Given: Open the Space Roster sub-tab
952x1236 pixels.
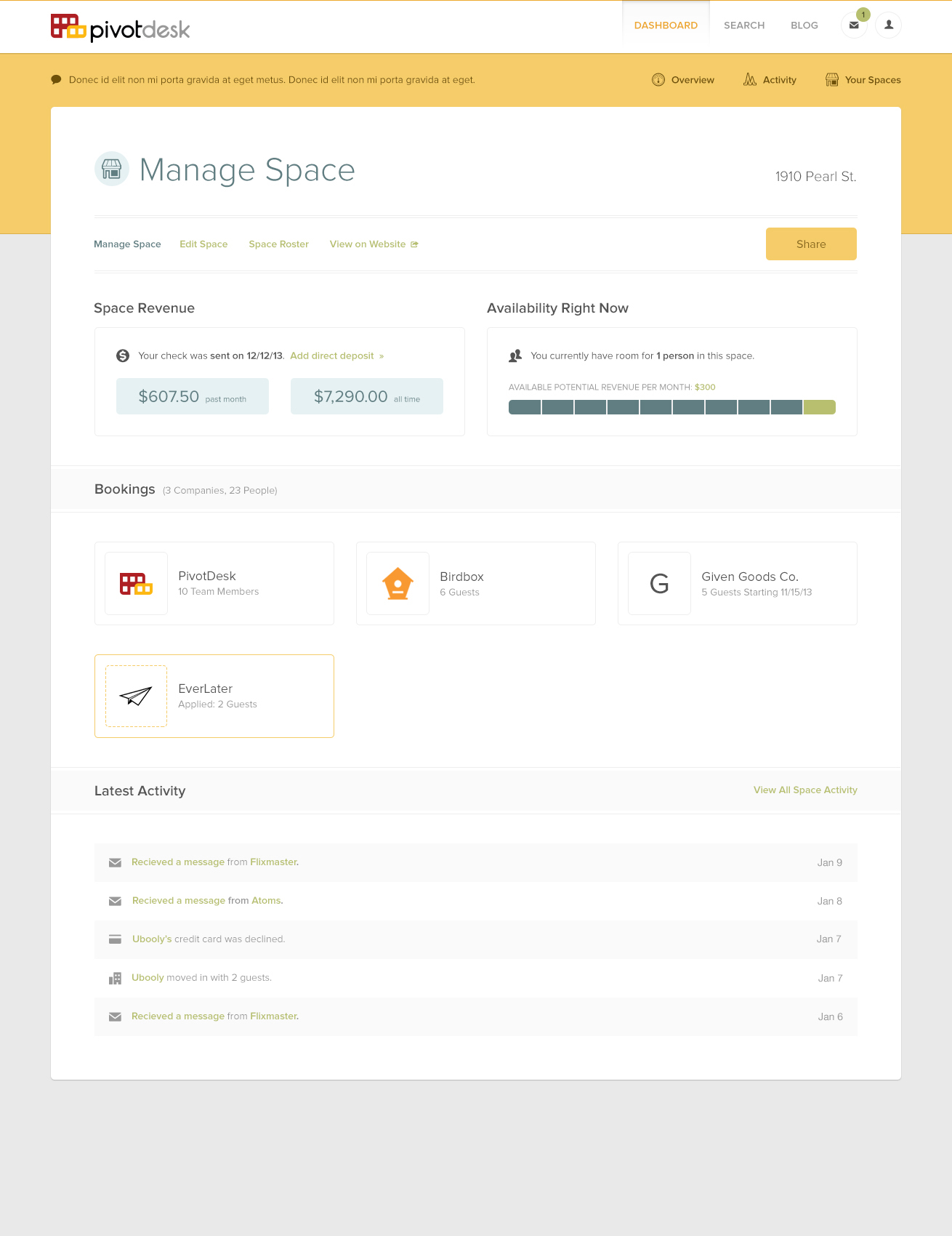Looking at the screenshot, I should point(279,244).
